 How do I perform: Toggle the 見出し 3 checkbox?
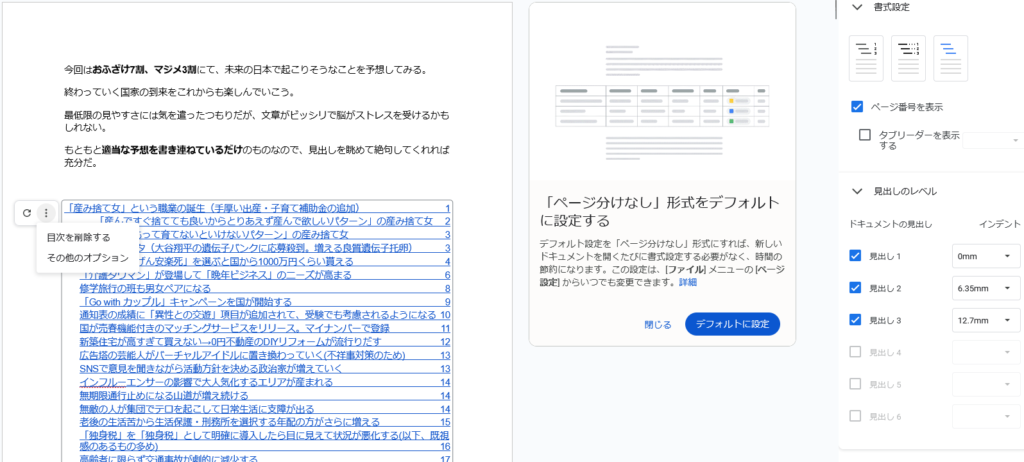click(855, 320)
